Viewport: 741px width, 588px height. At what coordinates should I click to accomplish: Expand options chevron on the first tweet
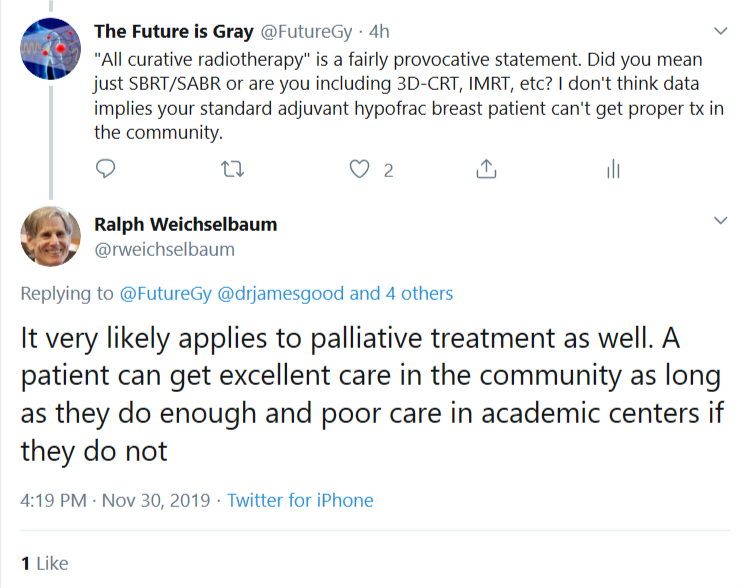(719, 31)
